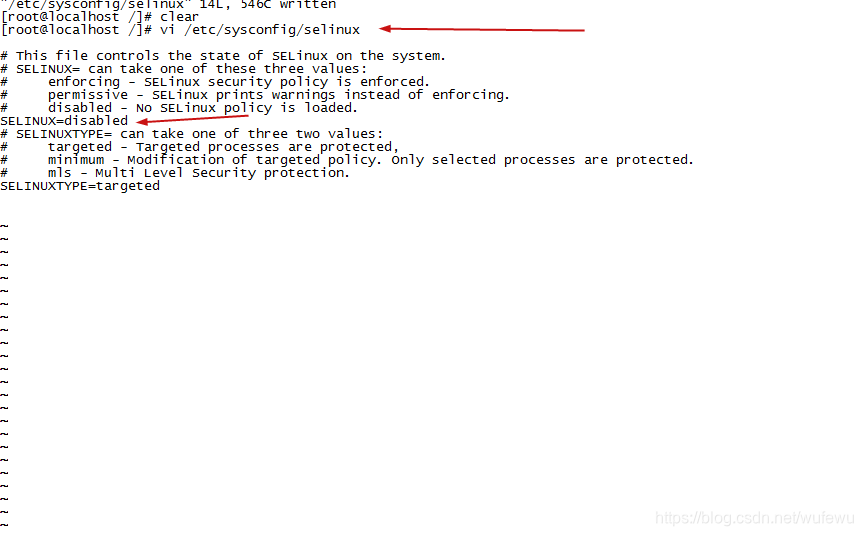Click the vi /etc/sysconfig/selinux command
Screen dimensions: 863x536
tap(260, 30)
